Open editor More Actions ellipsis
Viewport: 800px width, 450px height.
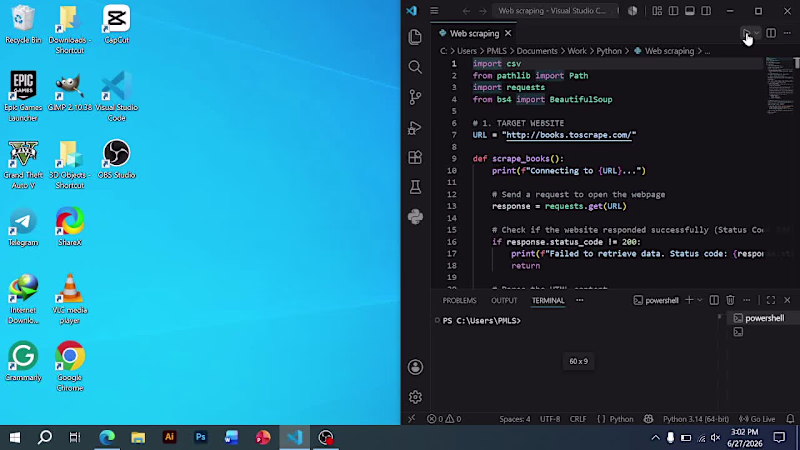point(787,33)
